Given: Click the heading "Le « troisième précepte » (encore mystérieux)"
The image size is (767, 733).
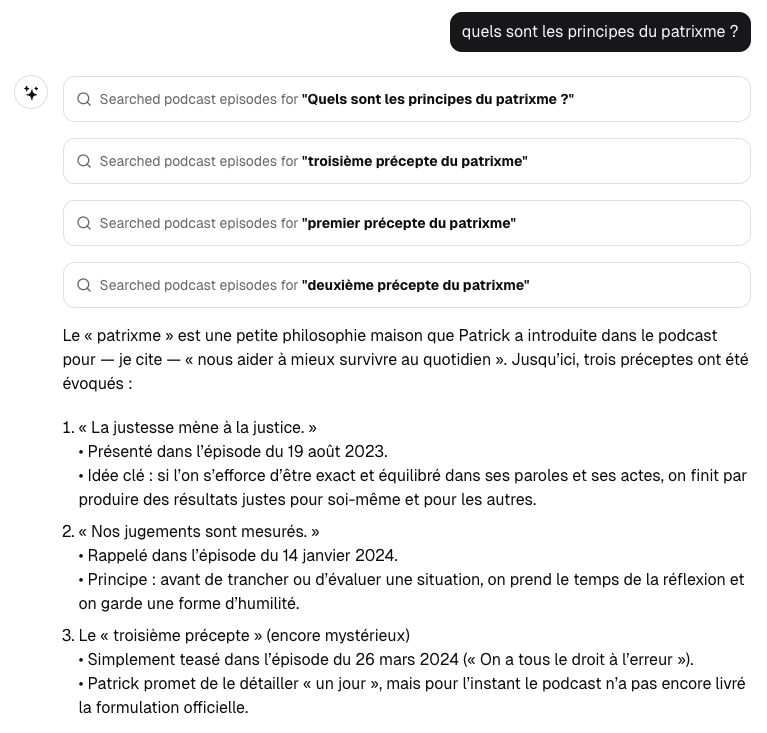Looking at the screenshot, I should pos(244,635).
